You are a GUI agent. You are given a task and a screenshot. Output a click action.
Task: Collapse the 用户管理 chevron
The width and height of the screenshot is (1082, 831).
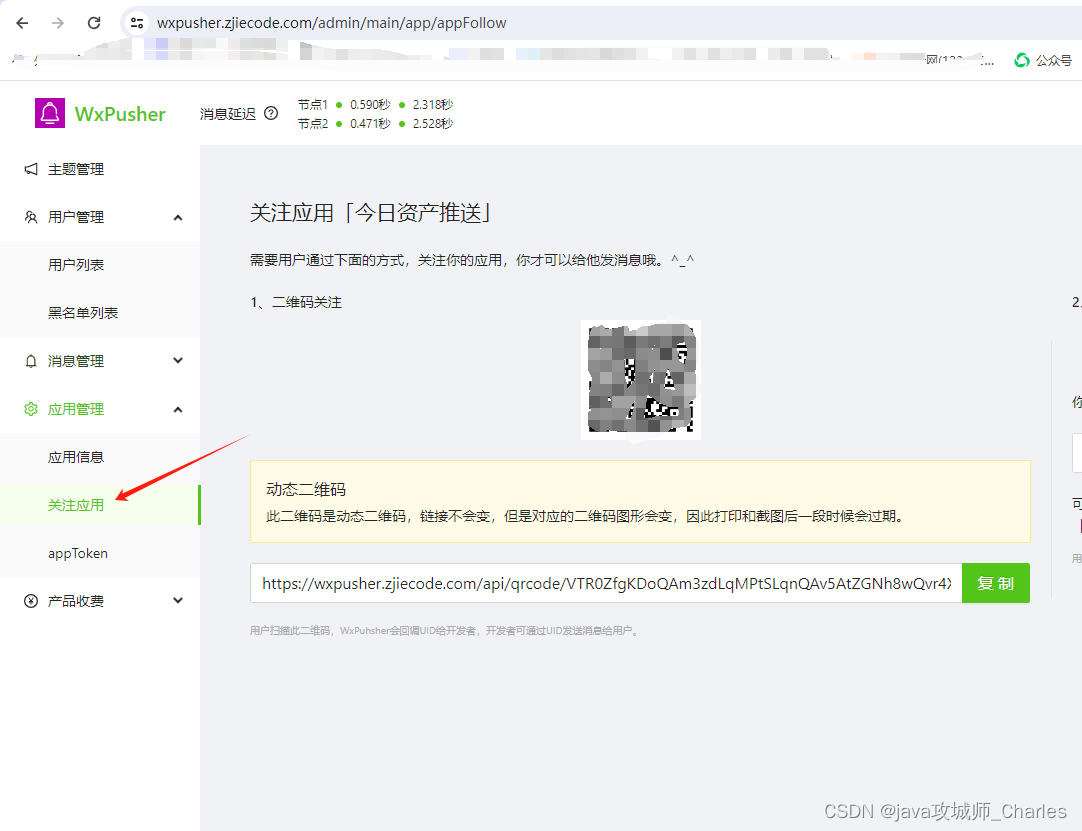click(178, 217)
